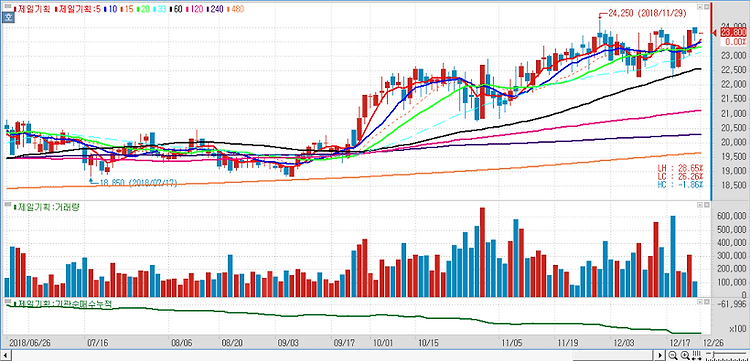
Task: Click the zoom out magnifier icon
Action: (x=673, y=355)
